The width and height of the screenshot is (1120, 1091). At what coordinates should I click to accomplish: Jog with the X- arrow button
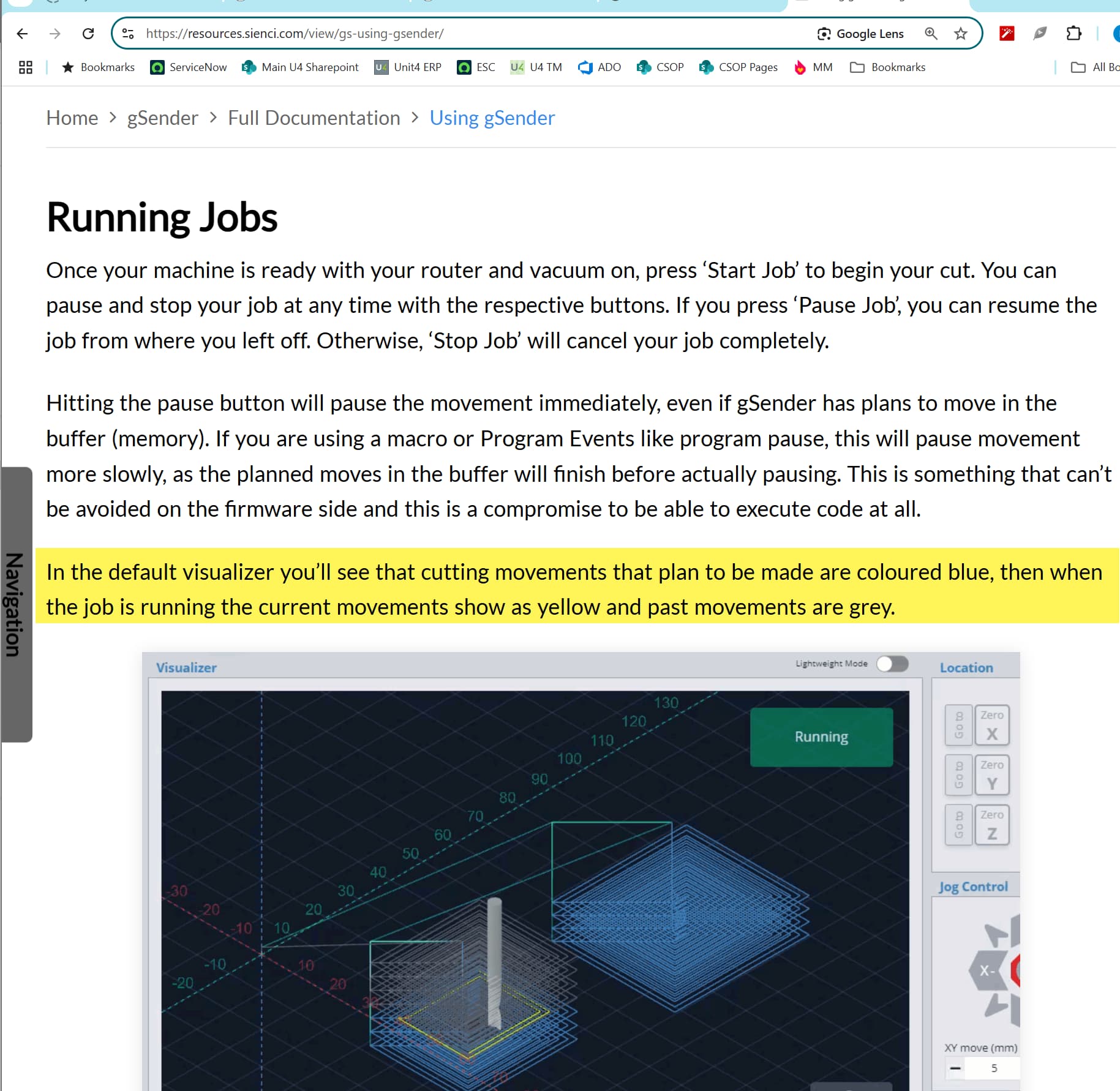[x=987, y=970]
